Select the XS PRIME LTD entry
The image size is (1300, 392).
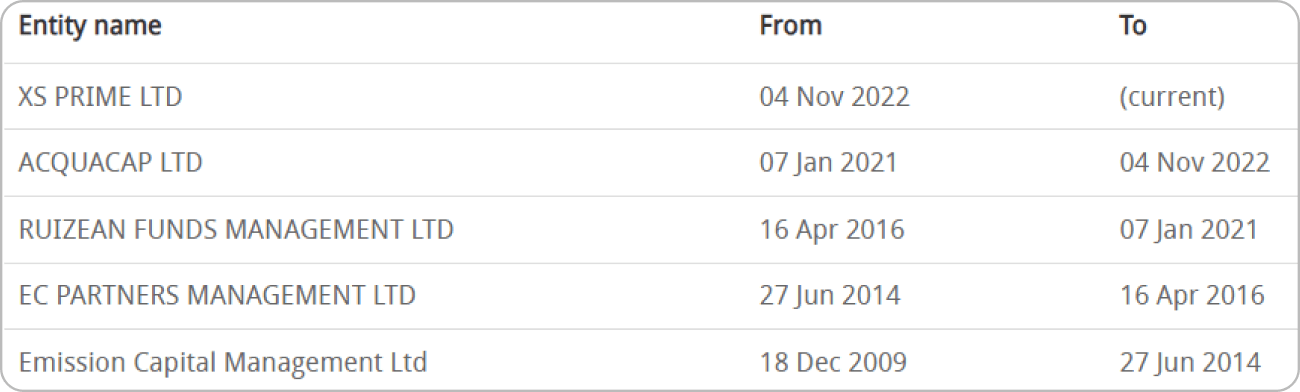click(100, 97)
